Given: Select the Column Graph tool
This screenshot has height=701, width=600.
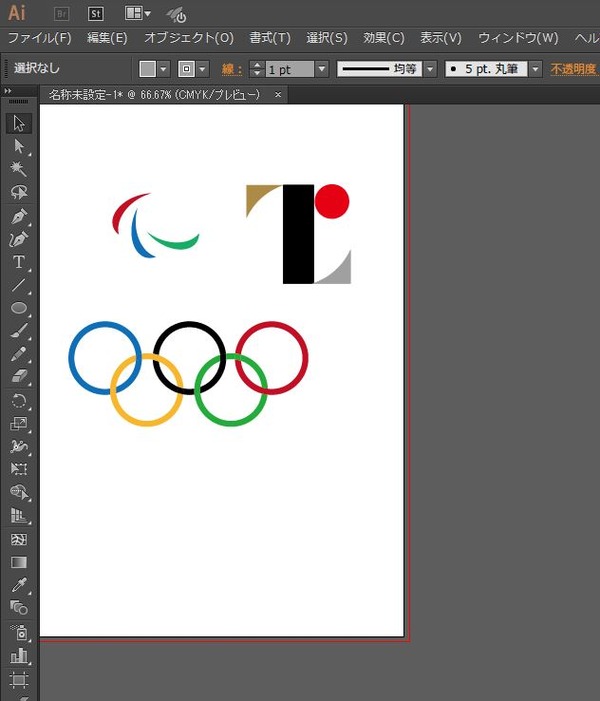Looking at the screenshot, I should 19,656.
